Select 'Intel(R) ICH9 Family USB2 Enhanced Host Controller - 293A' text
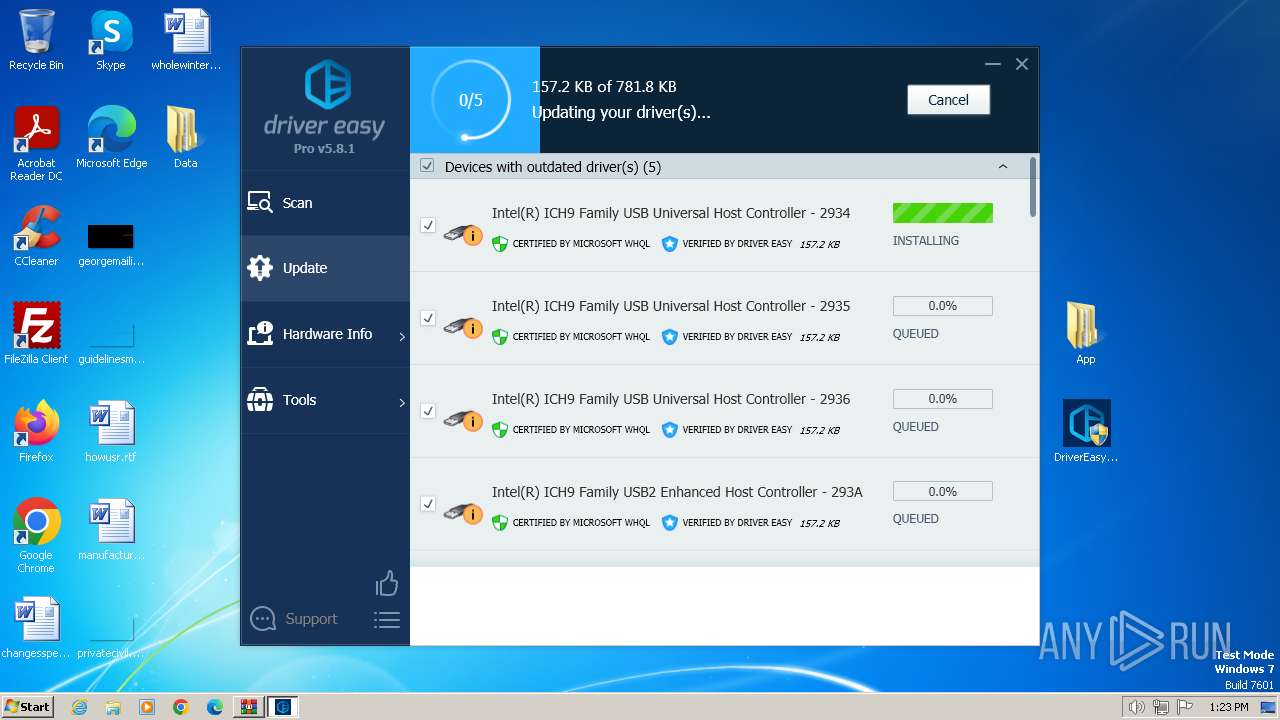The height and width of the screenshot is (720, 1280). (677, 492)
